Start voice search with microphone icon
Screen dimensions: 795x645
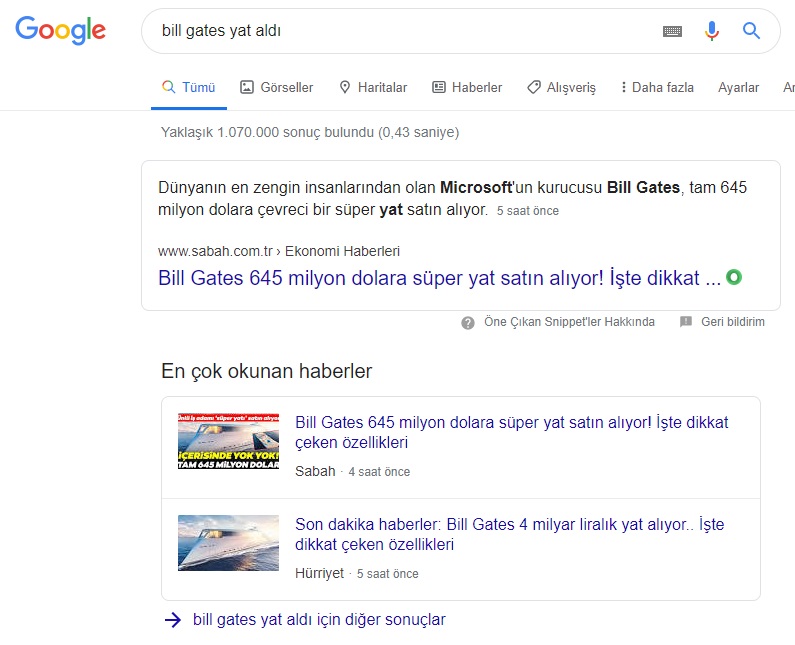(x=712, y=31)
